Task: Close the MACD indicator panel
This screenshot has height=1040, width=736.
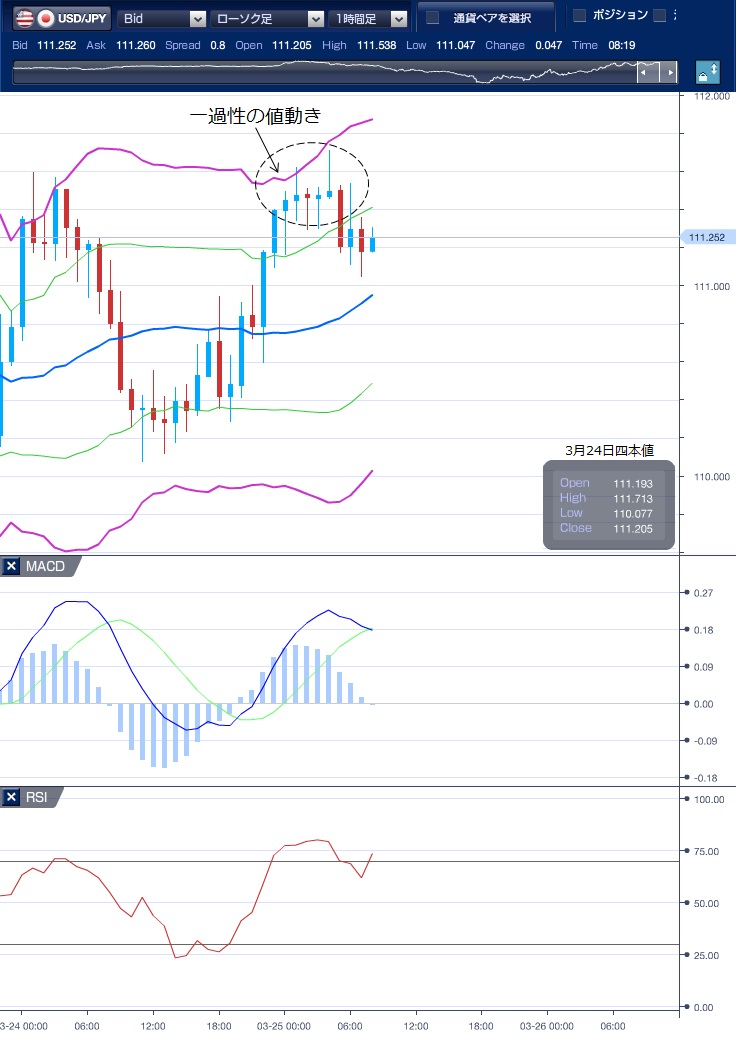Action: (x=11, y=567)
